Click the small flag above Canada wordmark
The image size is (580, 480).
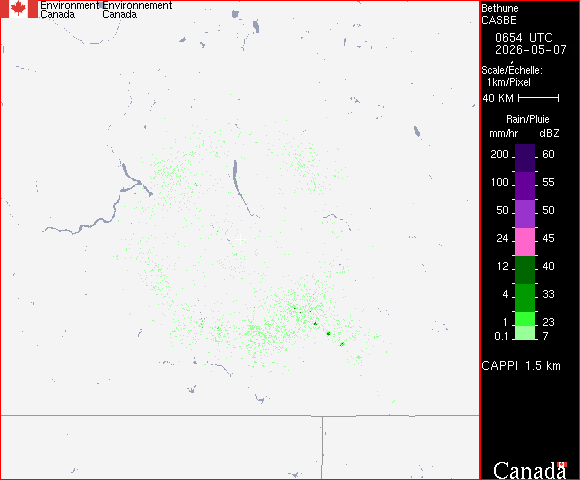tap(562, 464)
